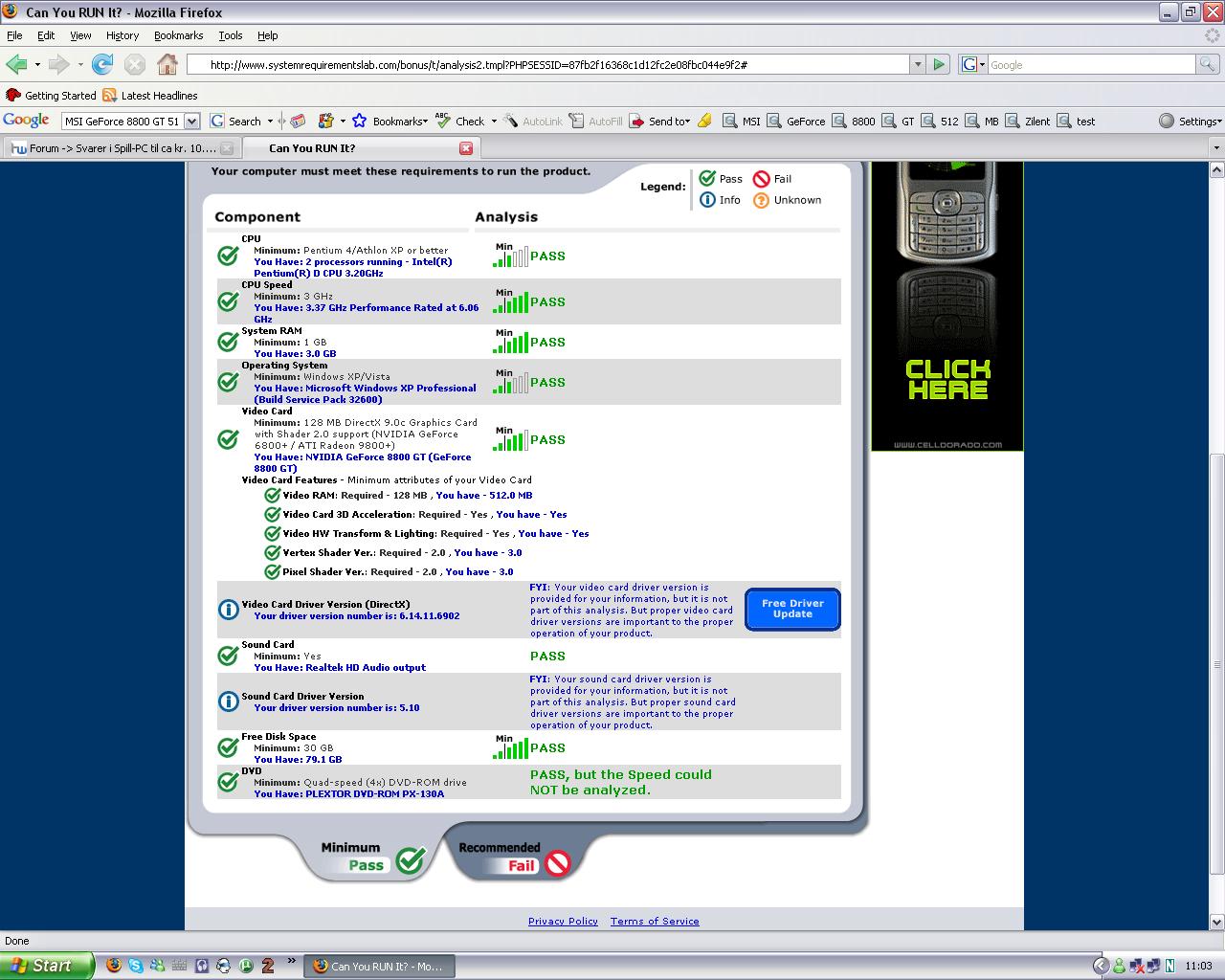The image size is (1225, 980).
Task: Close the Can You RUN It? tab
Action: click(x=466, y=148)
